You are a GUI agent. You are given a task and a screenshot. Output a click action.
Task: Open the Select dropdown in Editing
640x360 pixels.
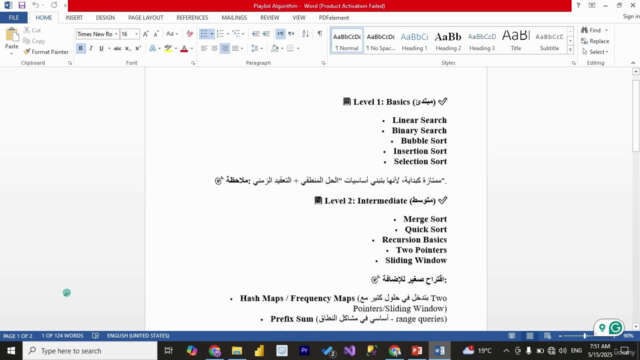click(x=596, y=52)
